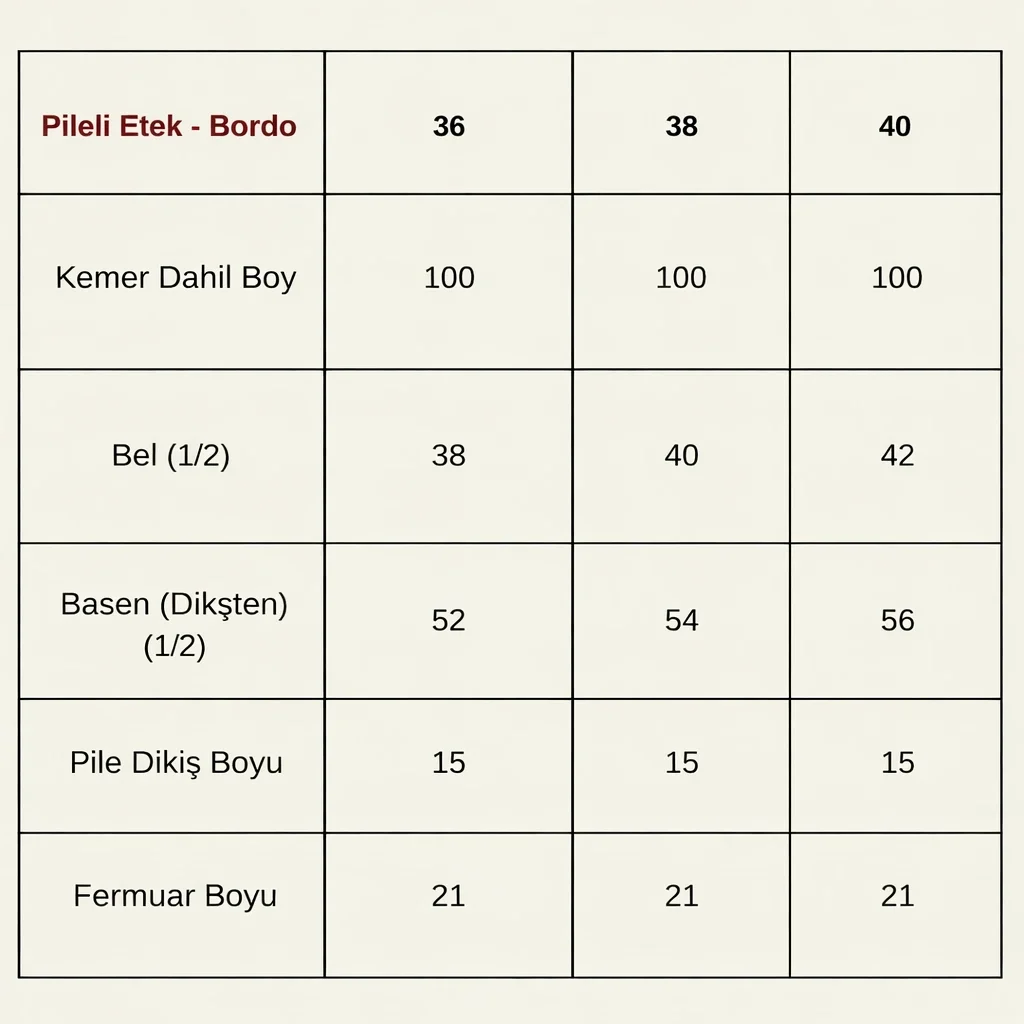Click the size 40 column header
The image size is (1024, 1024).
click(895, 127)
